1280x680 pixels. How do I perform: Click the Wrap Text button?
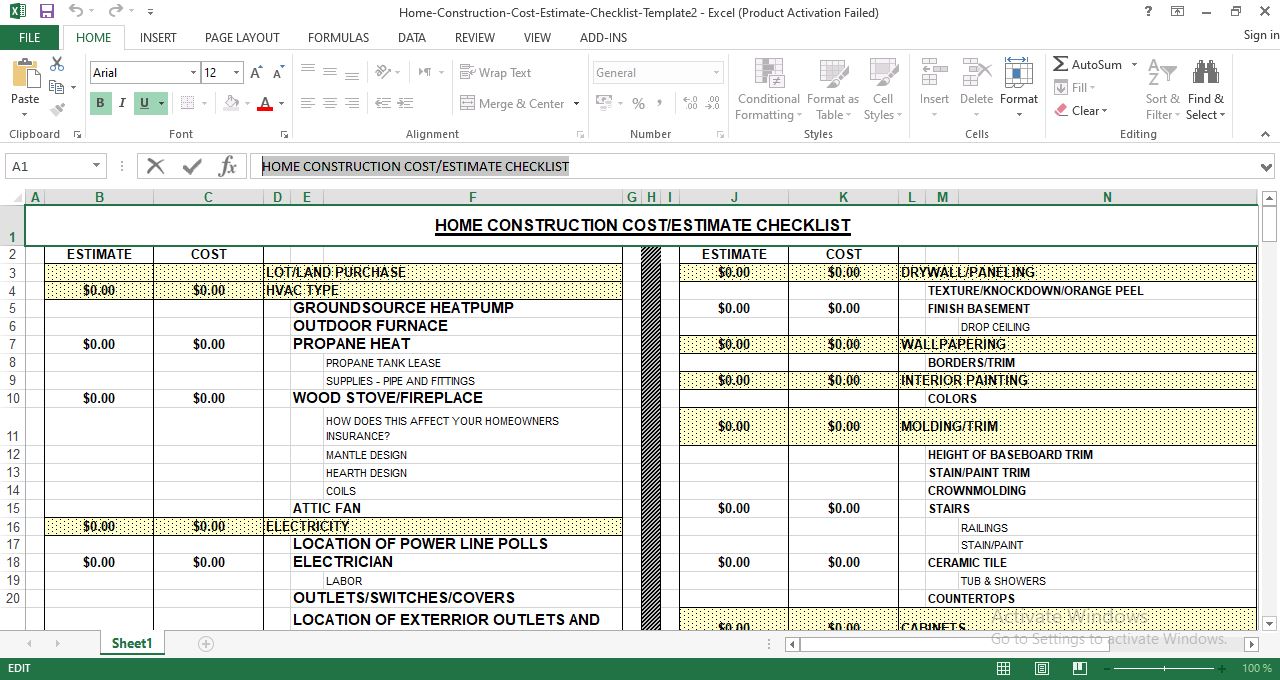coord(496,73)
